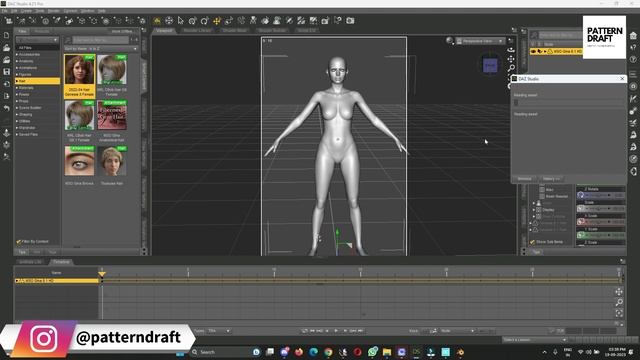Click the purple view cube in viewport
Image resolution: width=640 pixels, height=360 pixels.
click(x=490, y=65)
